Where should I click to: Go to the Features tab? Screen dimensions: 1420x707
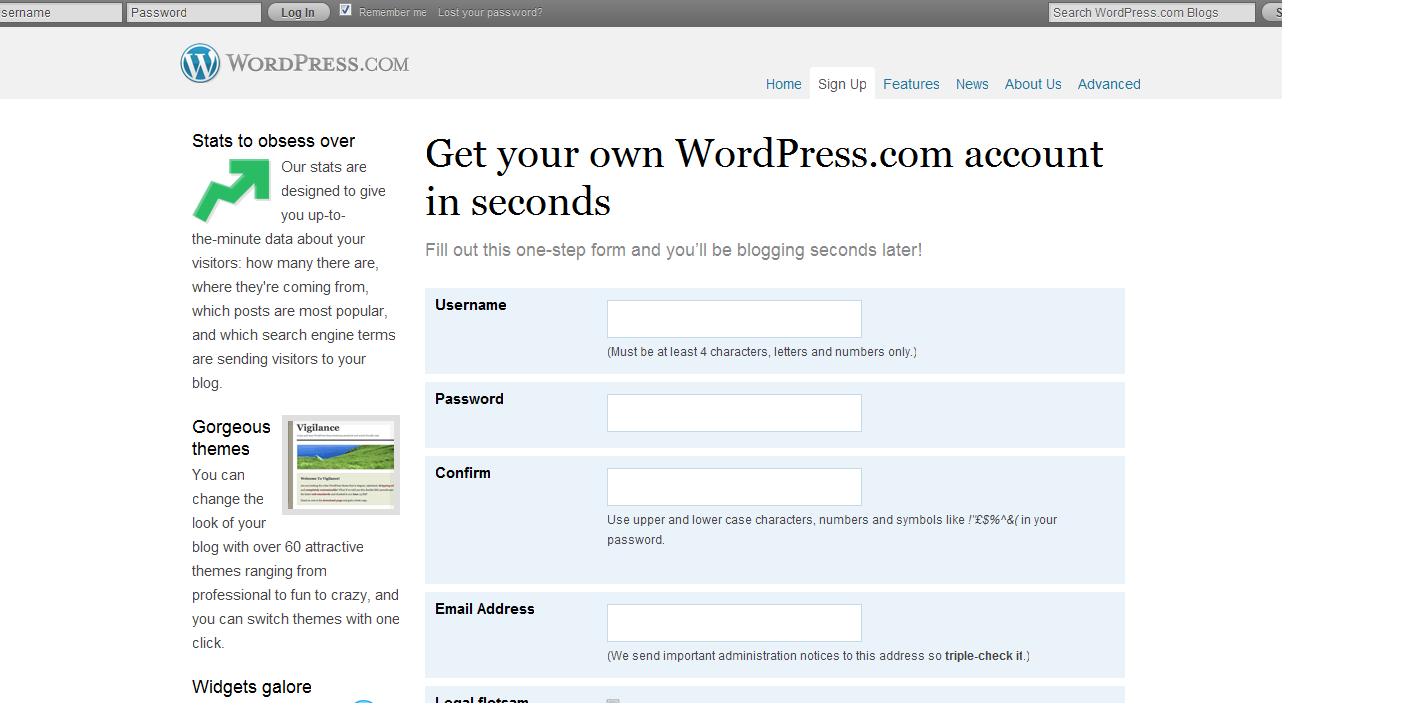(911, 84)
